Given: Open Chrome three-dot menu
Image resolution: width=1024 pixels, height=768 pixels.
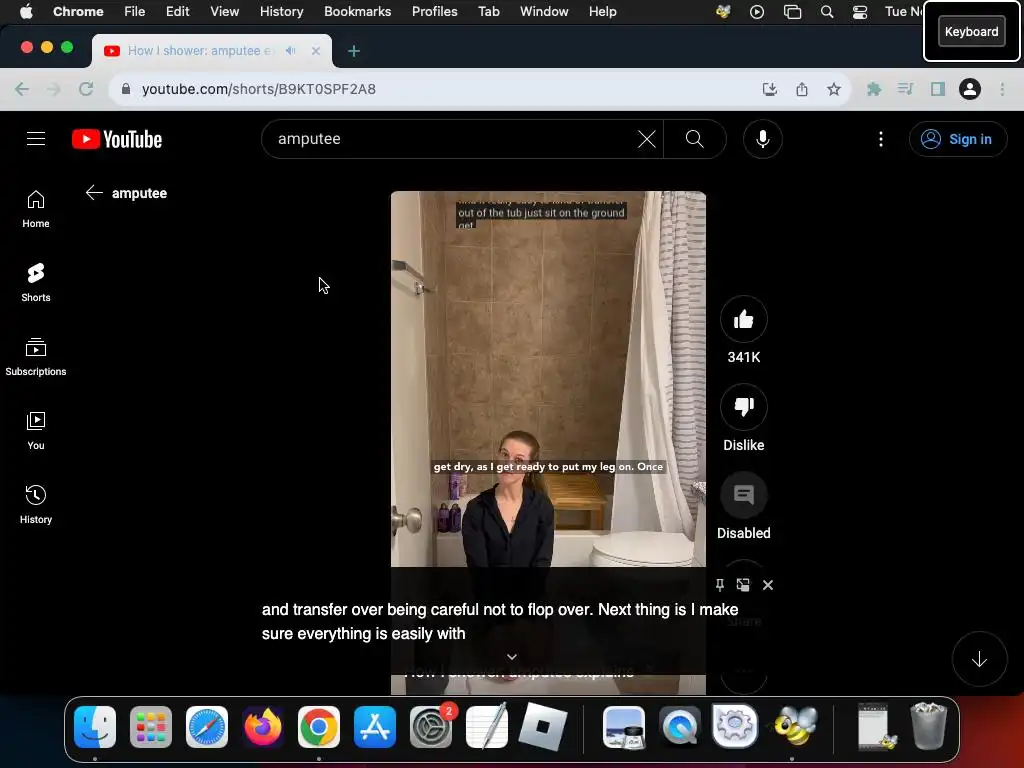Looking at the screenshot, I should coord(1002,89).
